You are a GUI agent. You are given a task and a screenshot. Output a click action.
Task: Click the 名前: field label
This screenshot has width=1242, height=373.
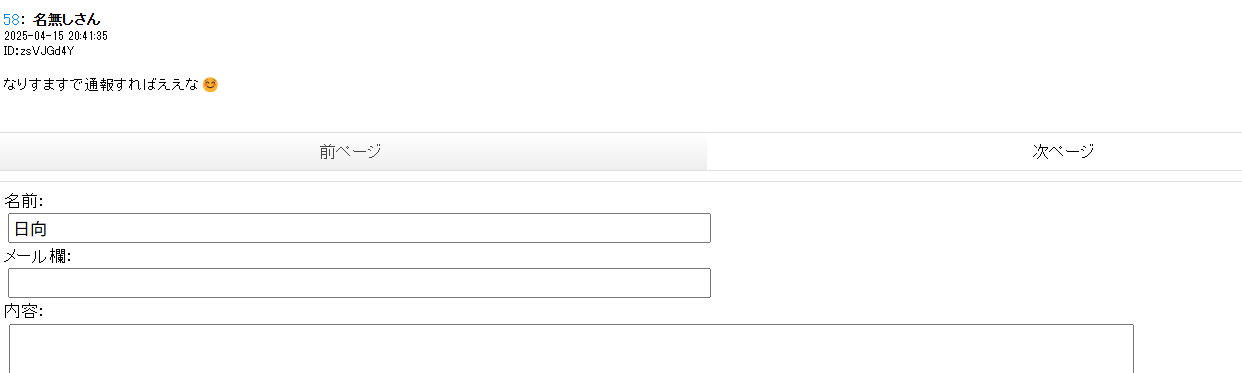point(24,201)
